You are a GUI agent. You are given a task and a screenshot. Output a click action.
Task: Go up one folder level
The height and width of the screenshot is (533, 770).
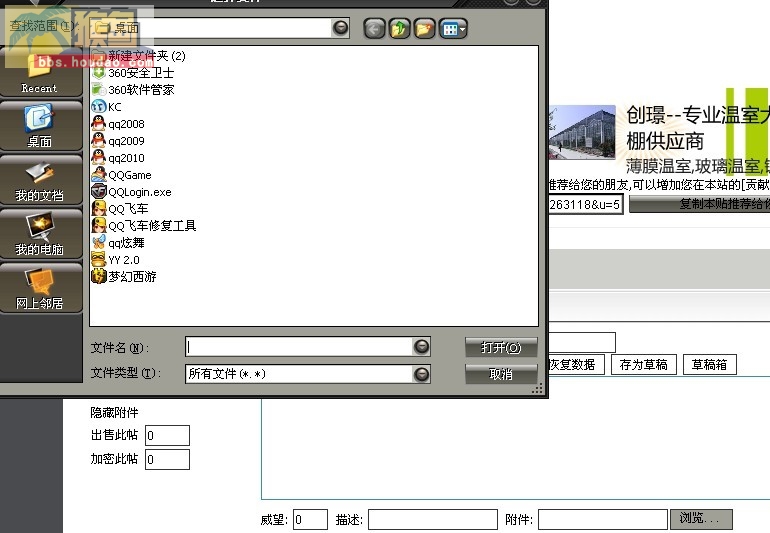pyautogui.click(x=399, y=28)
